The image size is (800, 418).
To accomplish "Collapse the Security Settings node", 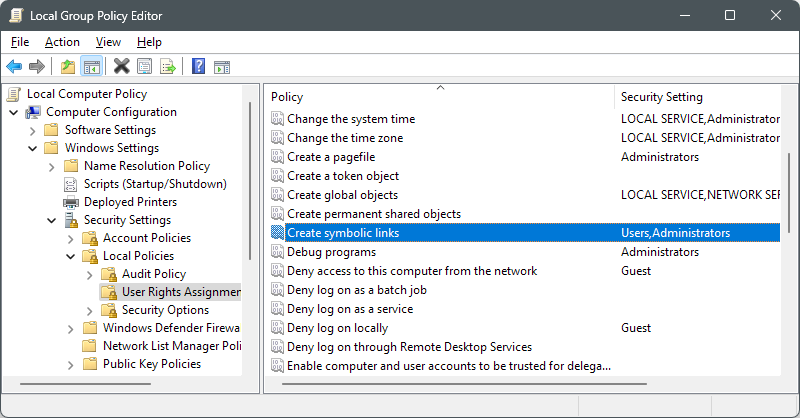I will point(52,220).
